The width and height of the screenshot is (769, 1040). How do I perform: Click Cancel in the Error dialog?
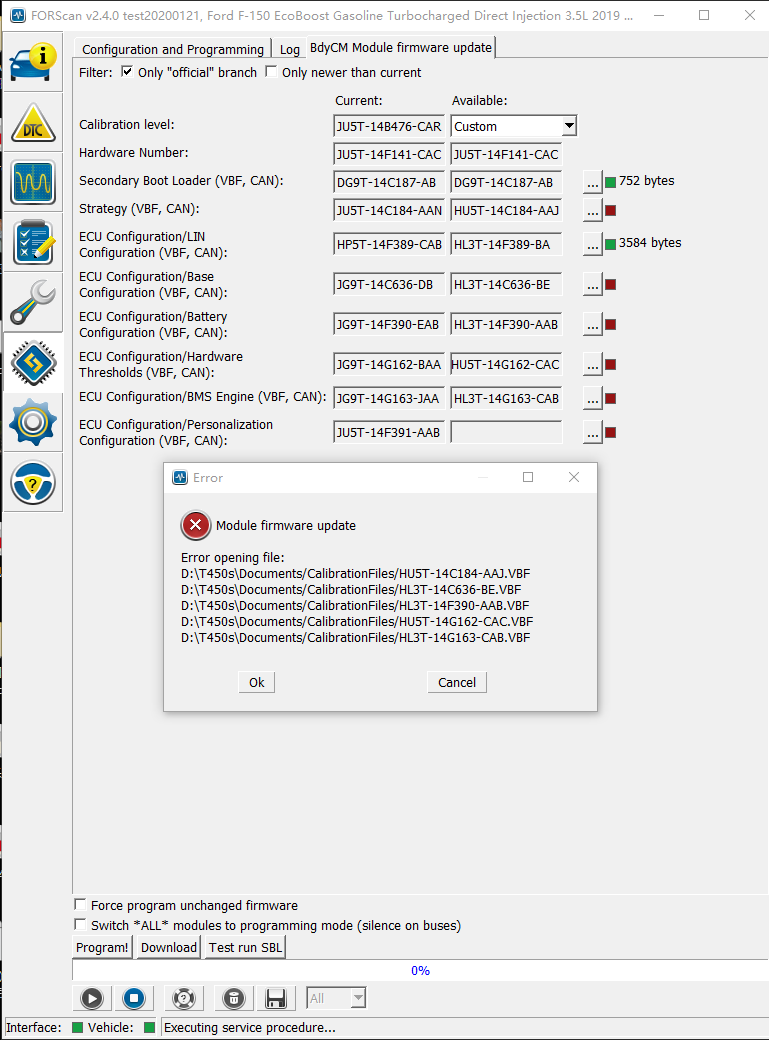[x=457, y=682]
